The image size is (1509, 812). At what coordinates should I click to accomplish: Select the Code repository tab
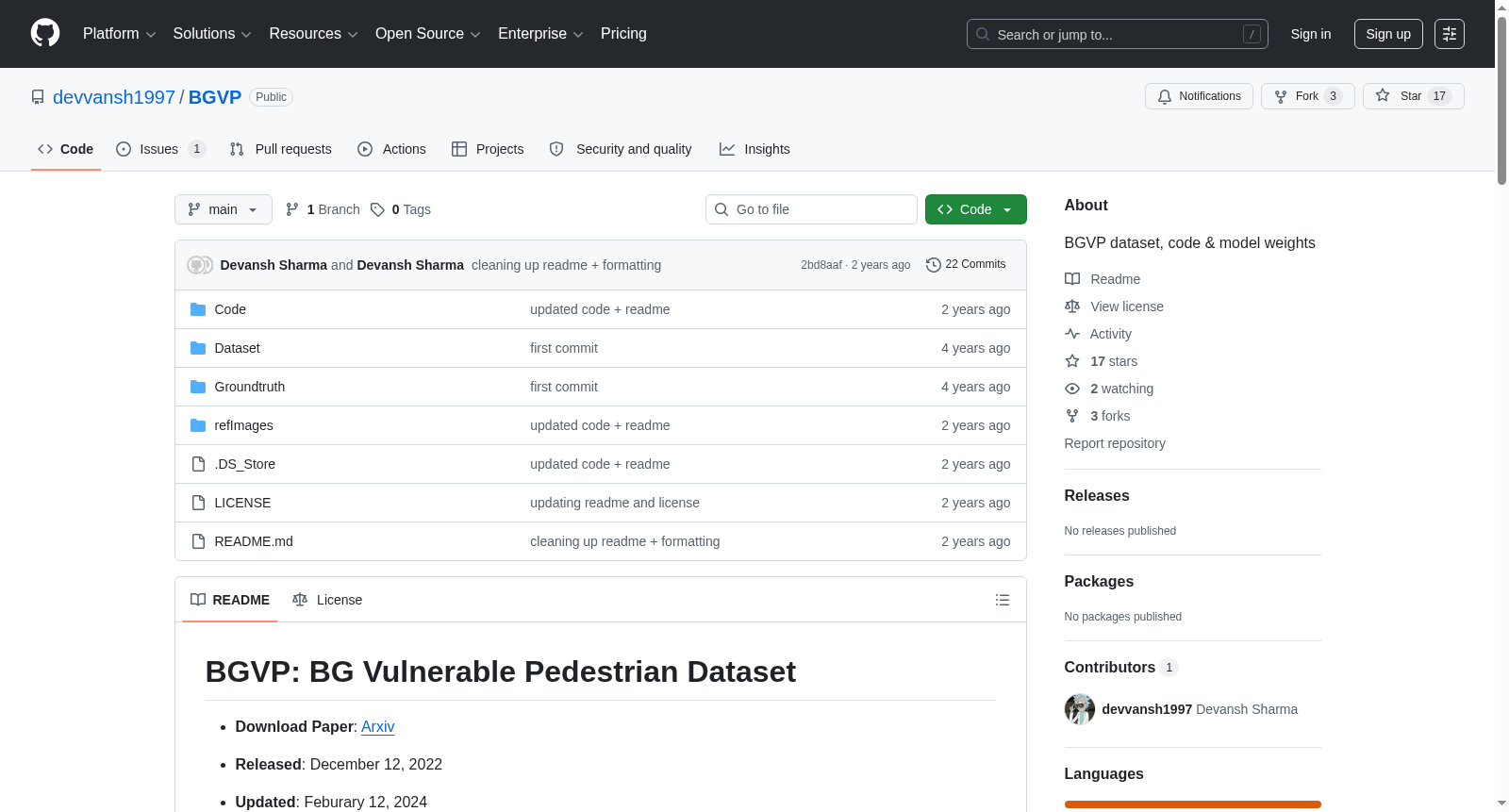tap(66, 149)
